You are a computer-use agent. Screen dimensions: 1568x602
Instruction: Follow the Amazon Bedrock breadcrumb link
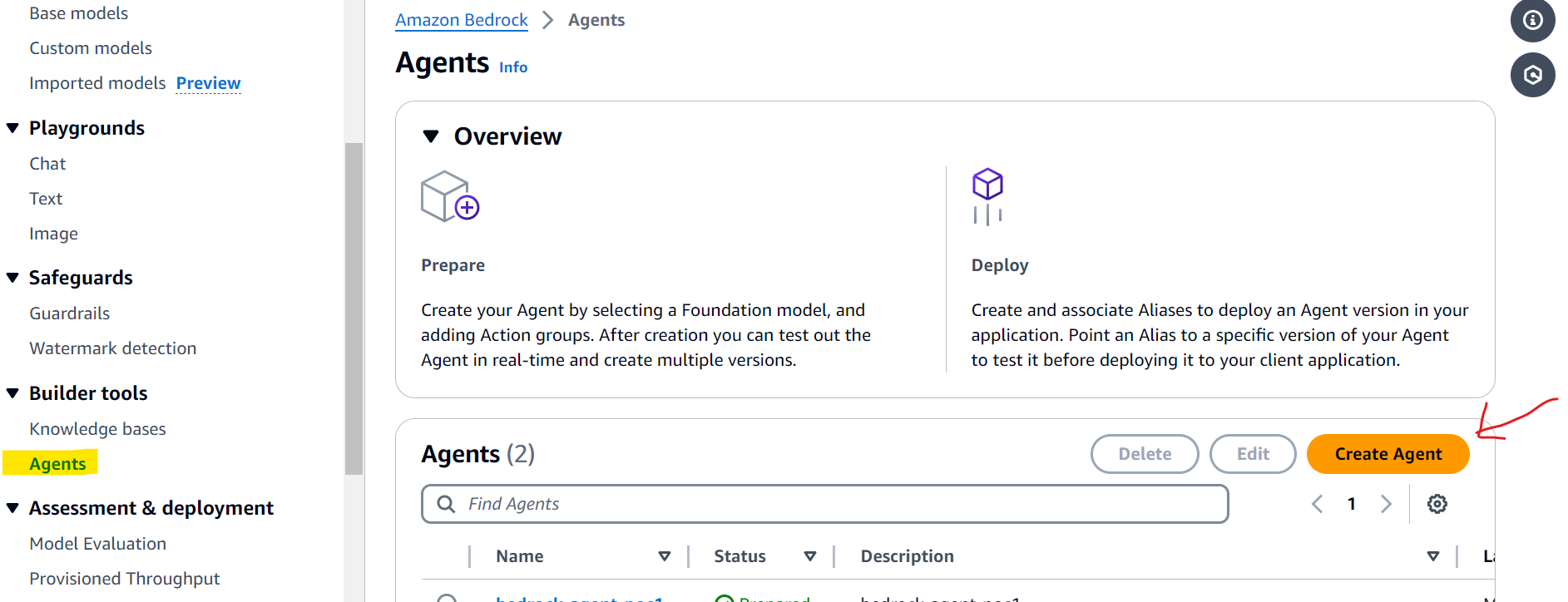tap(462, 20)
